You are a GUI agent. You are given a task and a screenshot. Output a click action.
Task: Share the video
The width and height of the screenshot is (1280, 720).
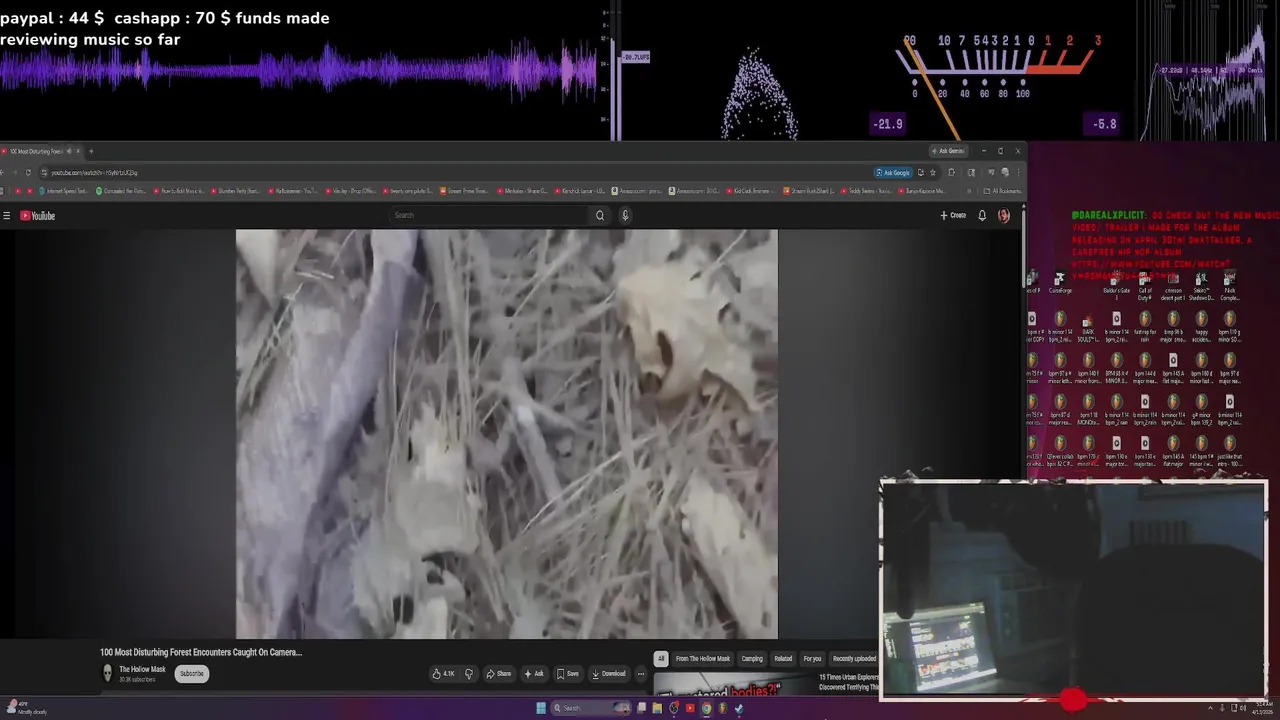click(x=498, y=674)
